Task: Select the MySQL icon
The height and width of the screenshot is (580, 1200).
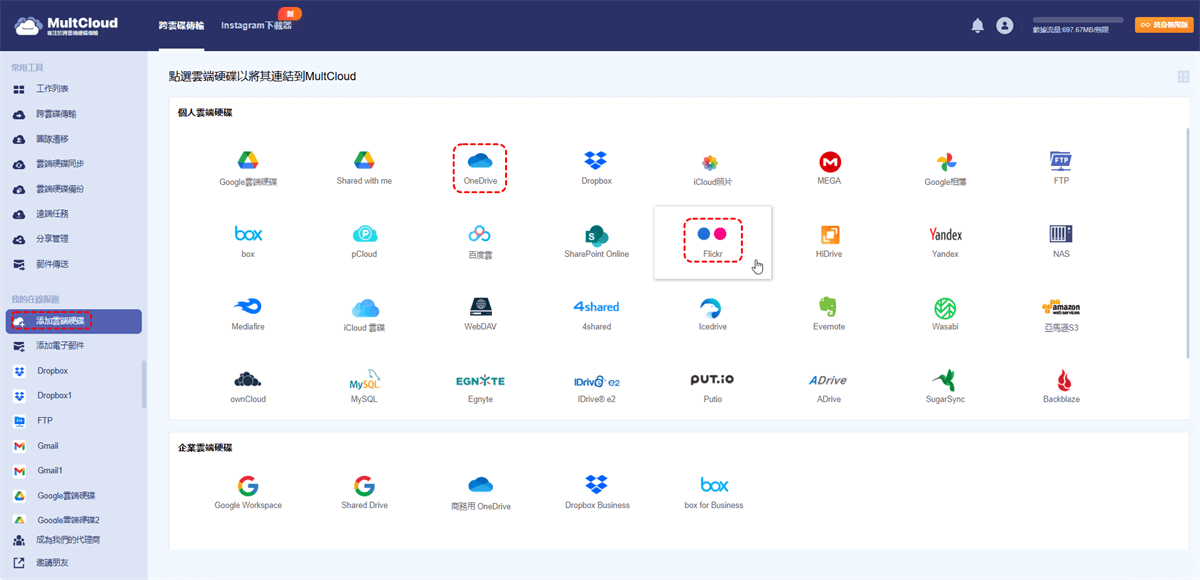Action: [x=364, y=380]
